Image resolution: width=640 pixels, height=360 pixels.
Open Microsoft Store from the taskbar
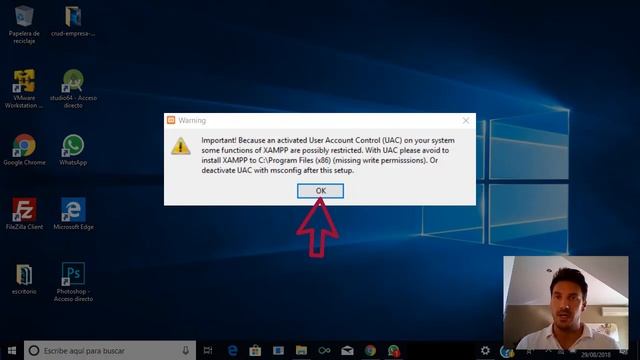[255, 350]
